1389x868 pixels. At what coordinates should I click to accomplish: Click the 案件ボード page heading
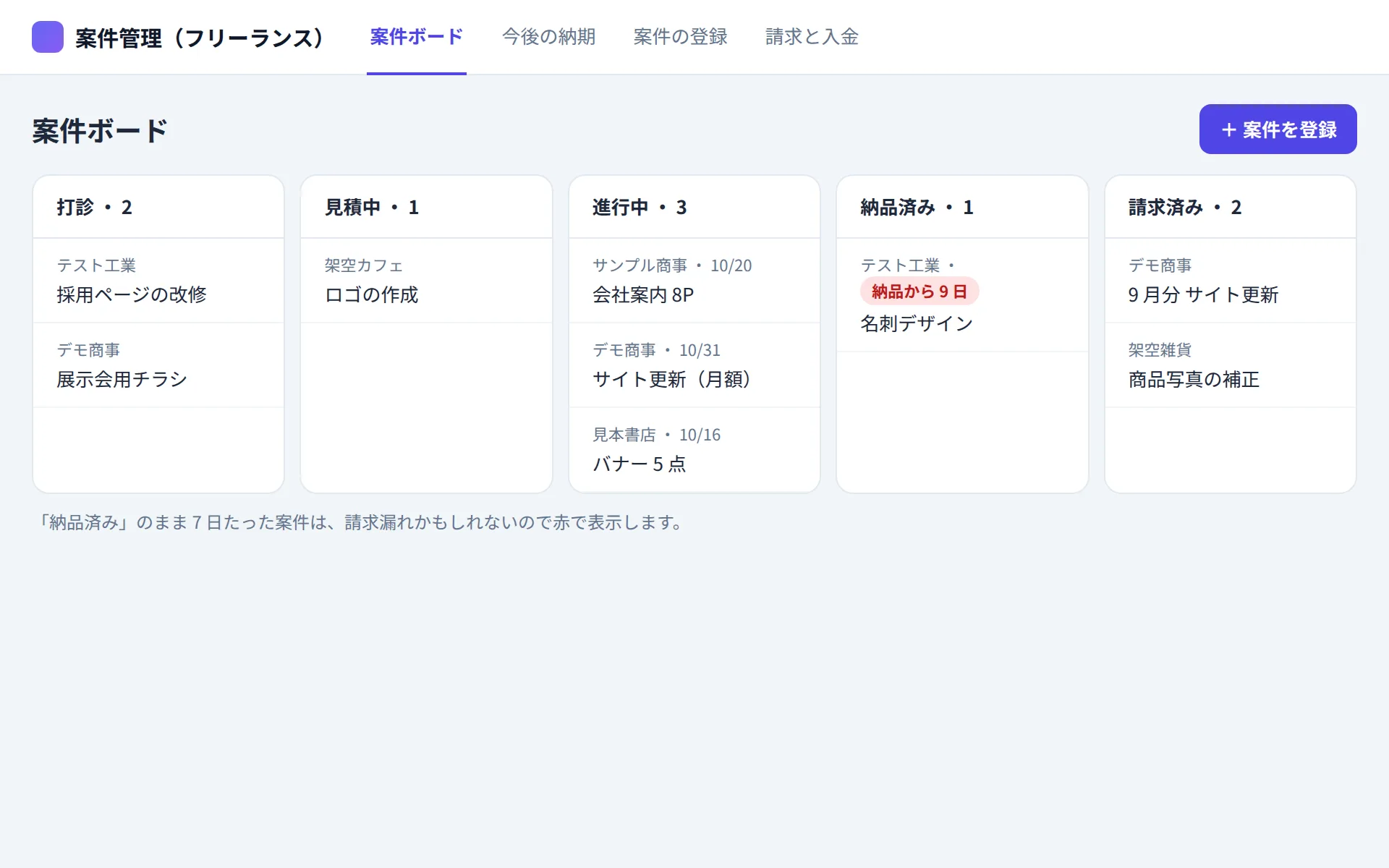pos(100,131)
